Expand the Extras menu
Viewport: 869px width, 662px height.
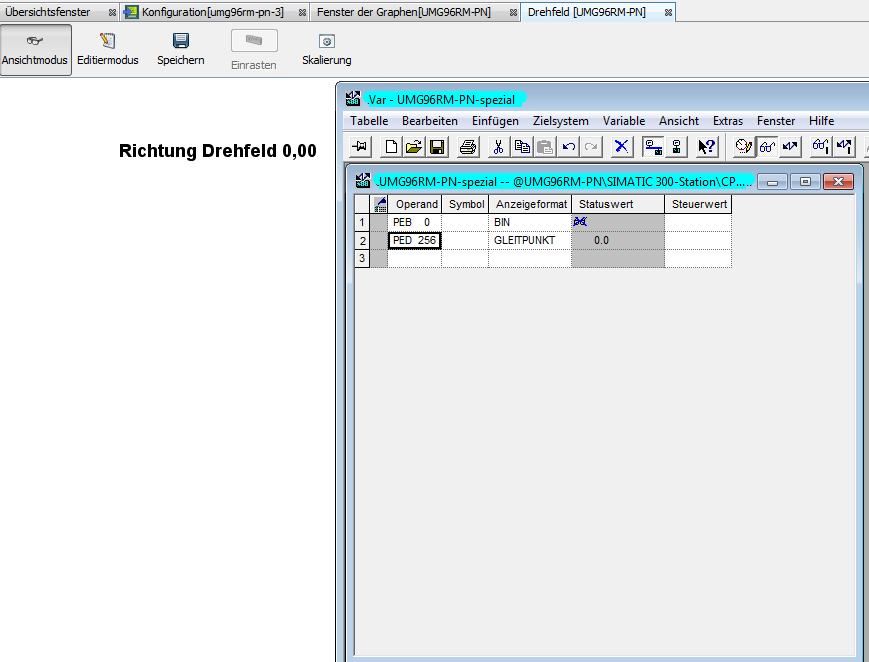pos(727,121)
